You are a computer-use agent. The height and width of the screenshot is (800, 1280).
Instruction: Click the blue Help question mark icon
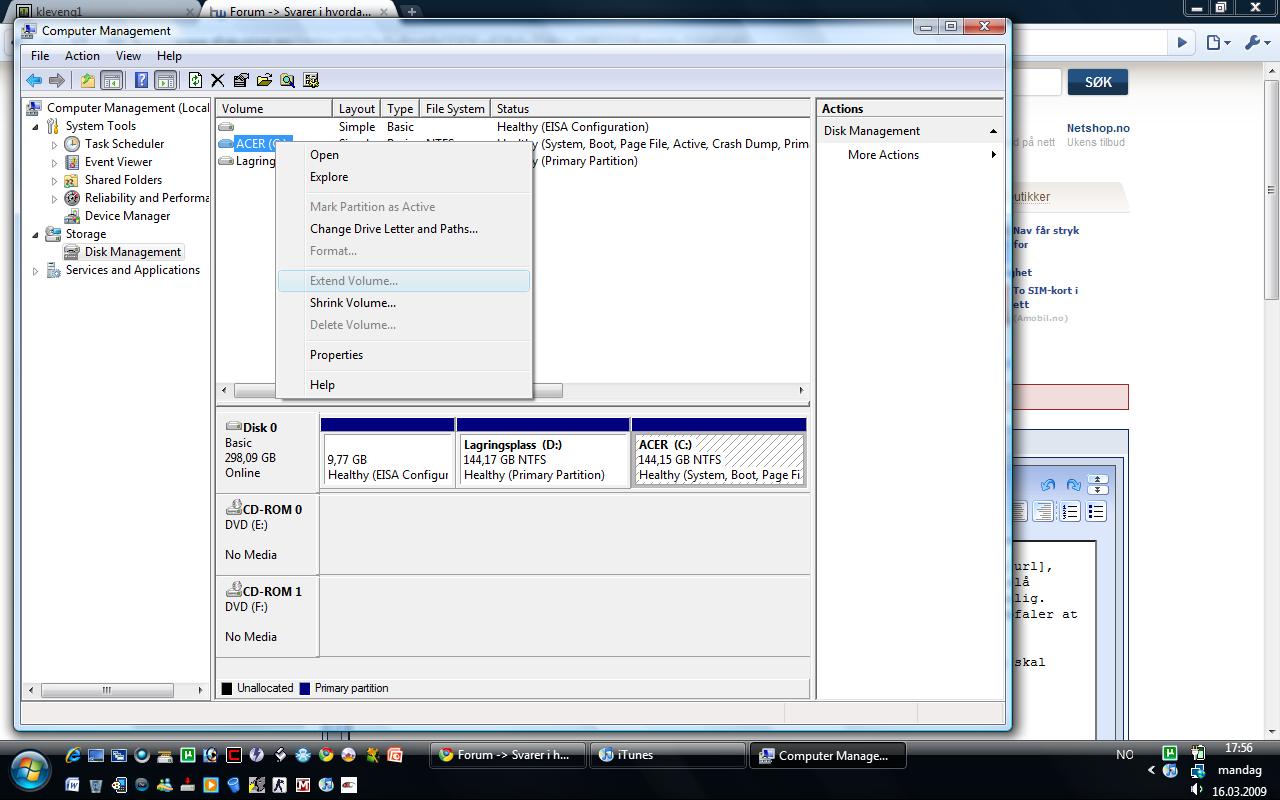click(x=142, y=81)
